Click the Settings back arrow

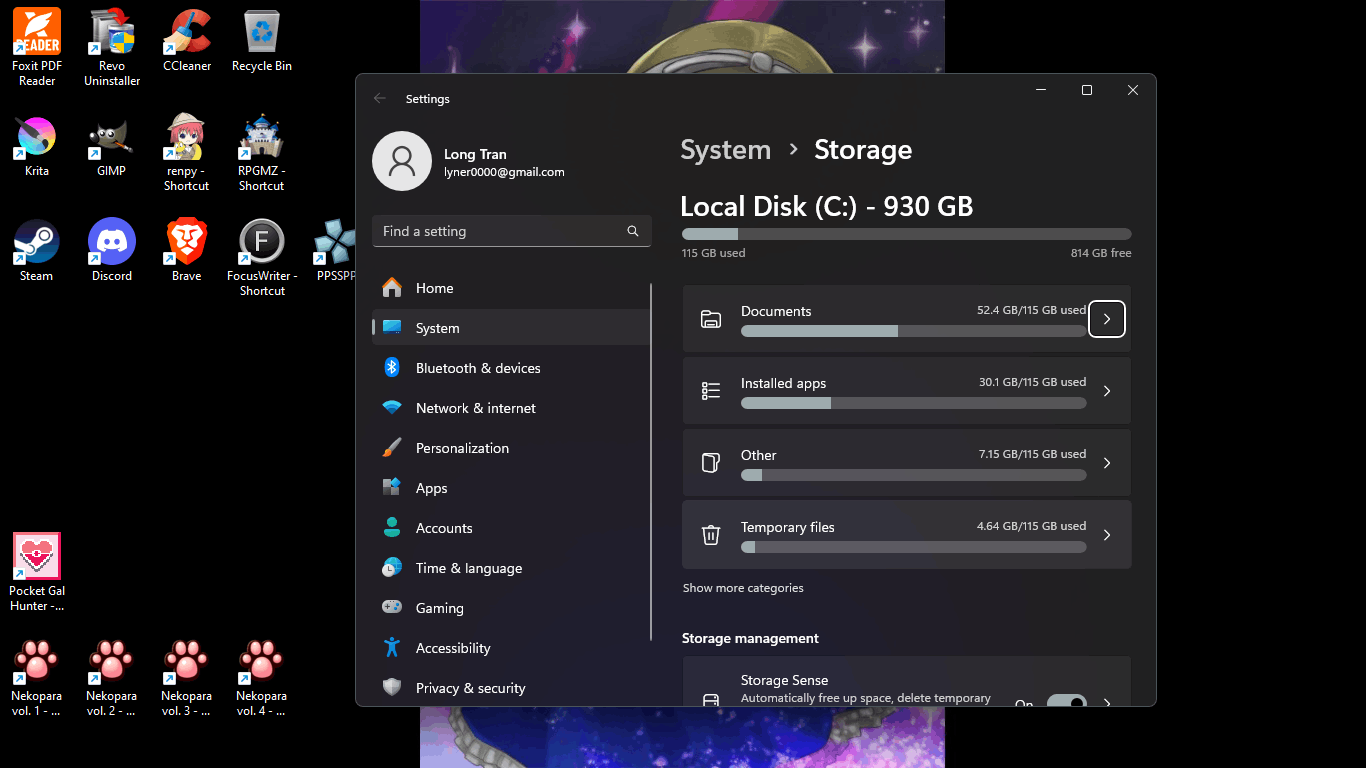[380, 98]
